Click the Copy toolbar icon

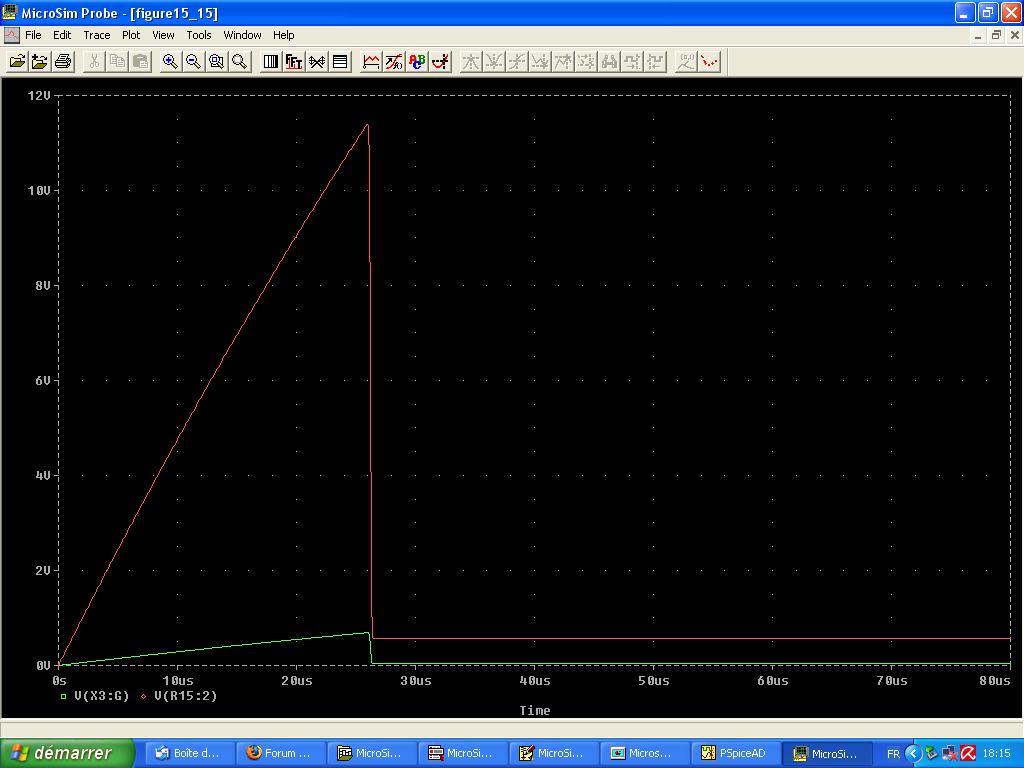coord(118,61)
